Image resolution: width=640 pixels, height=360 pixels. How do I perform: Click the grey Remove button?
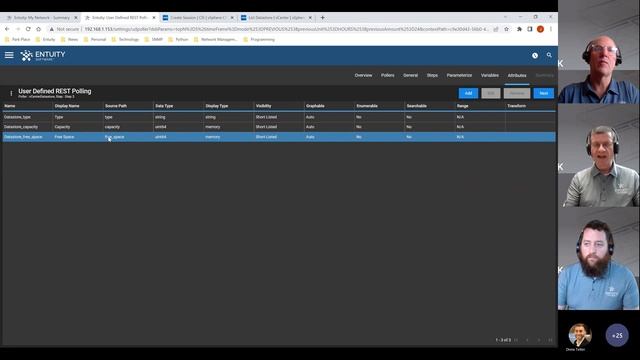coord(517,93)
